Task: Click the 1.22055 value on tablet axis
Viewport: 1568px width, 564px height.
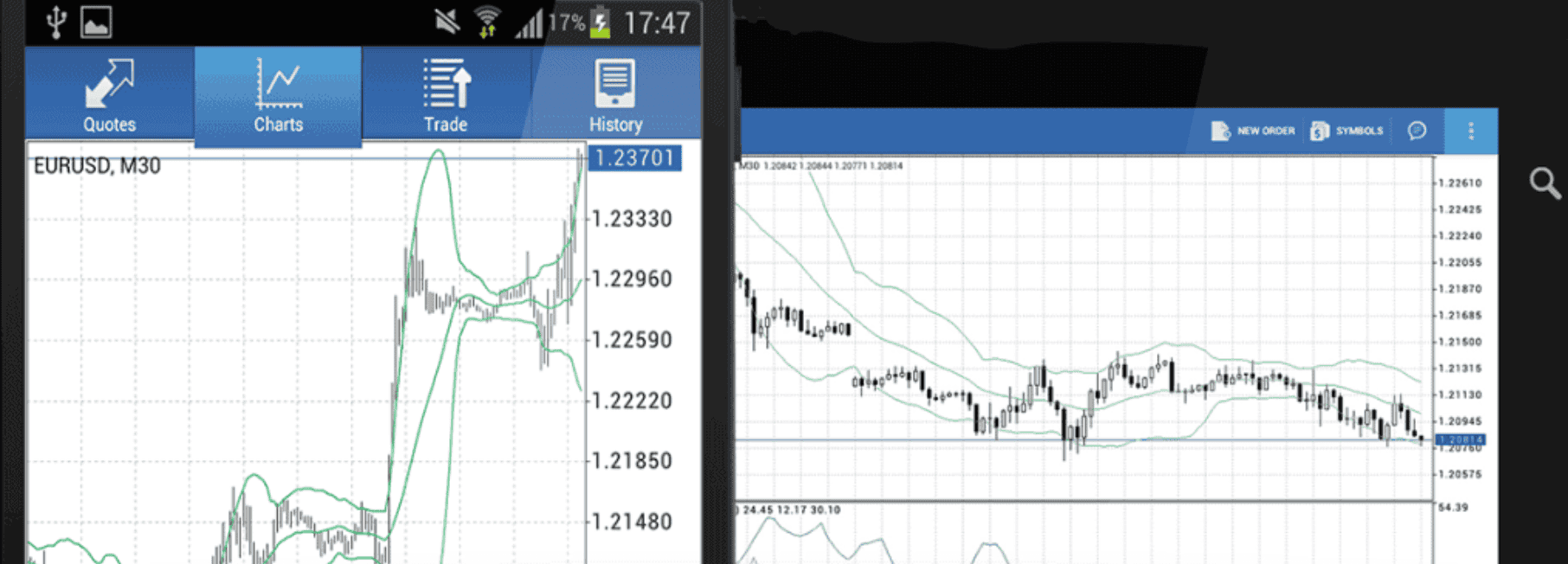Action: (1460, 263)
